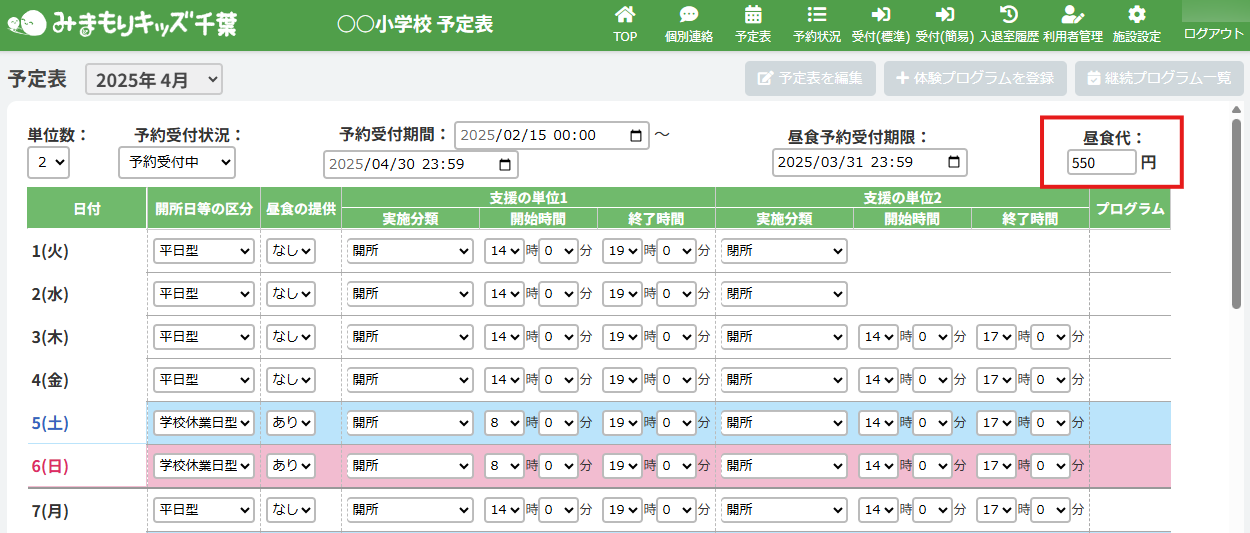1250x533 pixels.
Task: Click ログアウト link
Action: point(1213,34)
